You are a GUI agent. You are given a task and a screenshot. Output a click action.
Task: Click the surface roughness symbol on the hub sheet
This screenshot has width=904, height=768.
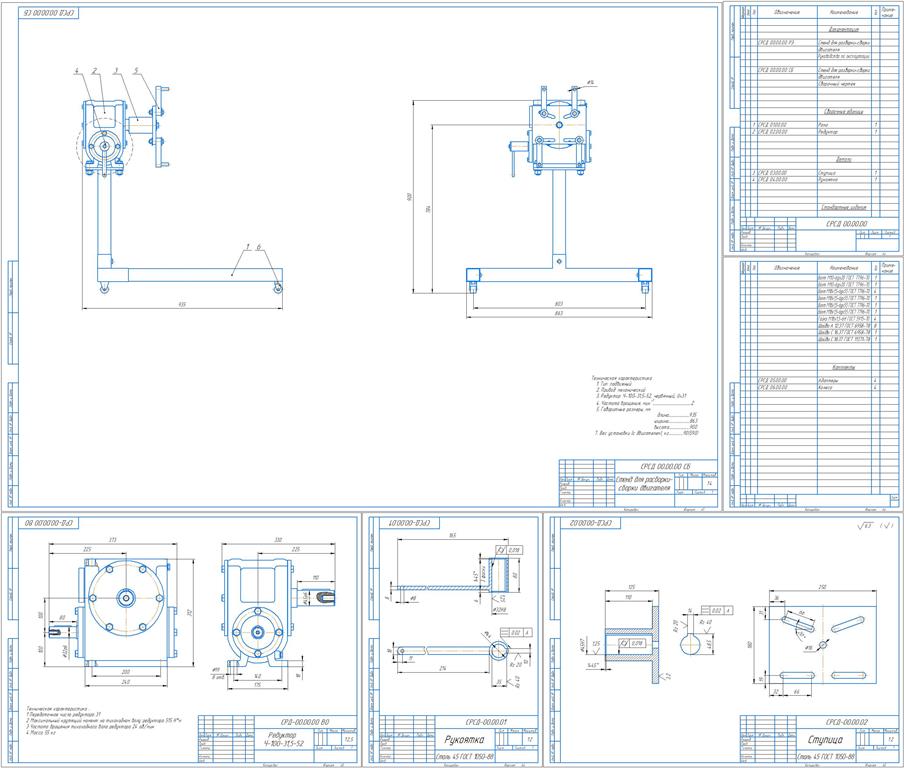point(876,525)
